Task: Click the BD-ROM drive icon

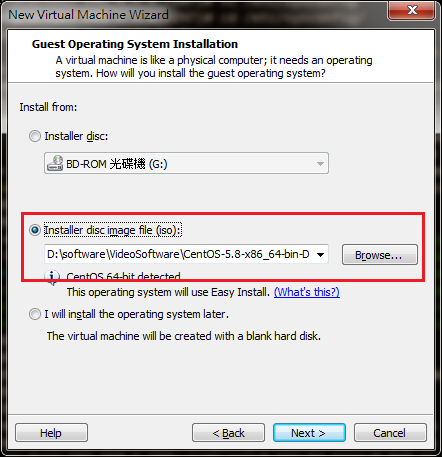Action: click(55, 163)
